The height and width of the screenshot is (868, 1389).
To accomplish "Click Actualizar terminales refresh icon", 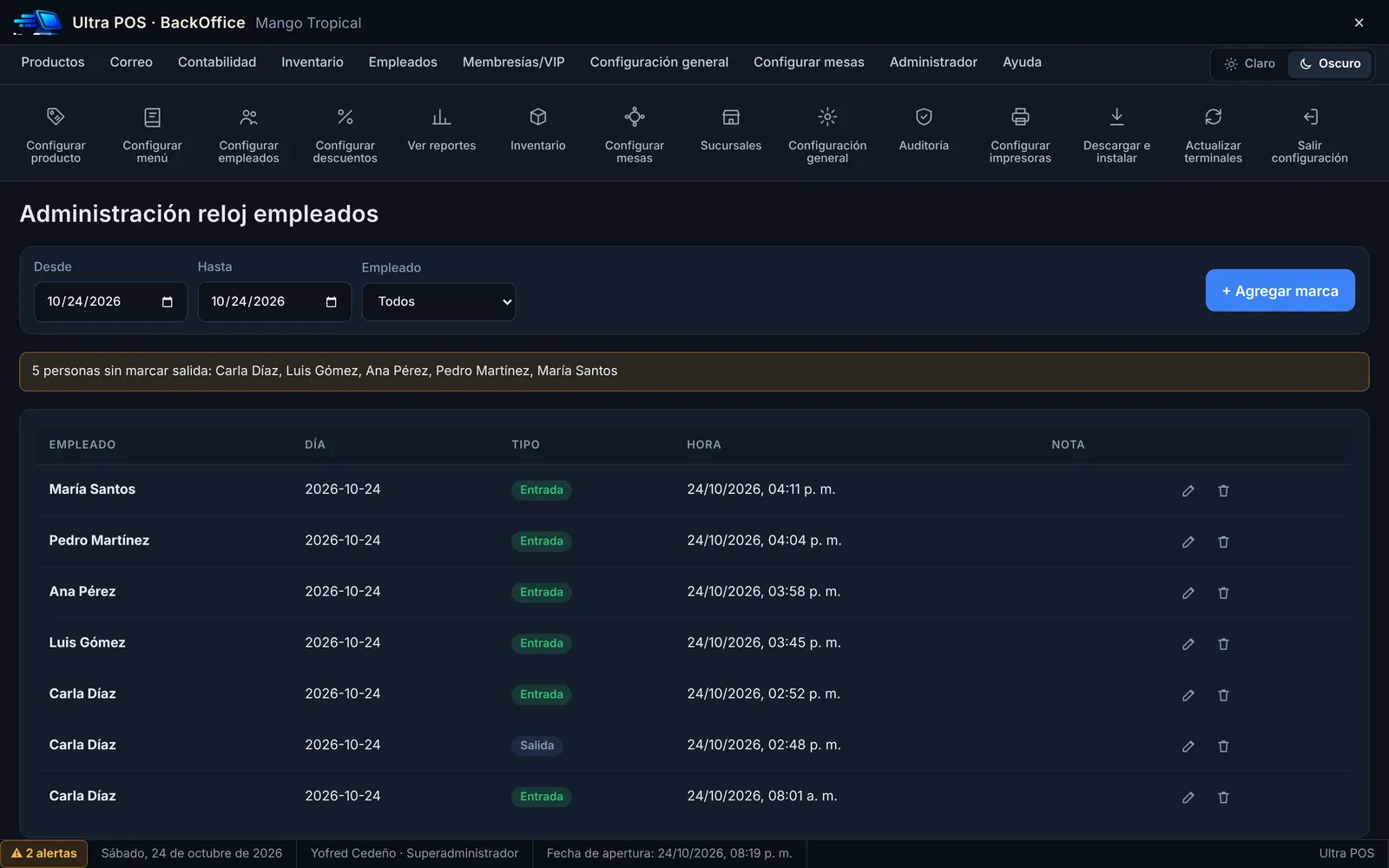I will (x=1213, y=117).
